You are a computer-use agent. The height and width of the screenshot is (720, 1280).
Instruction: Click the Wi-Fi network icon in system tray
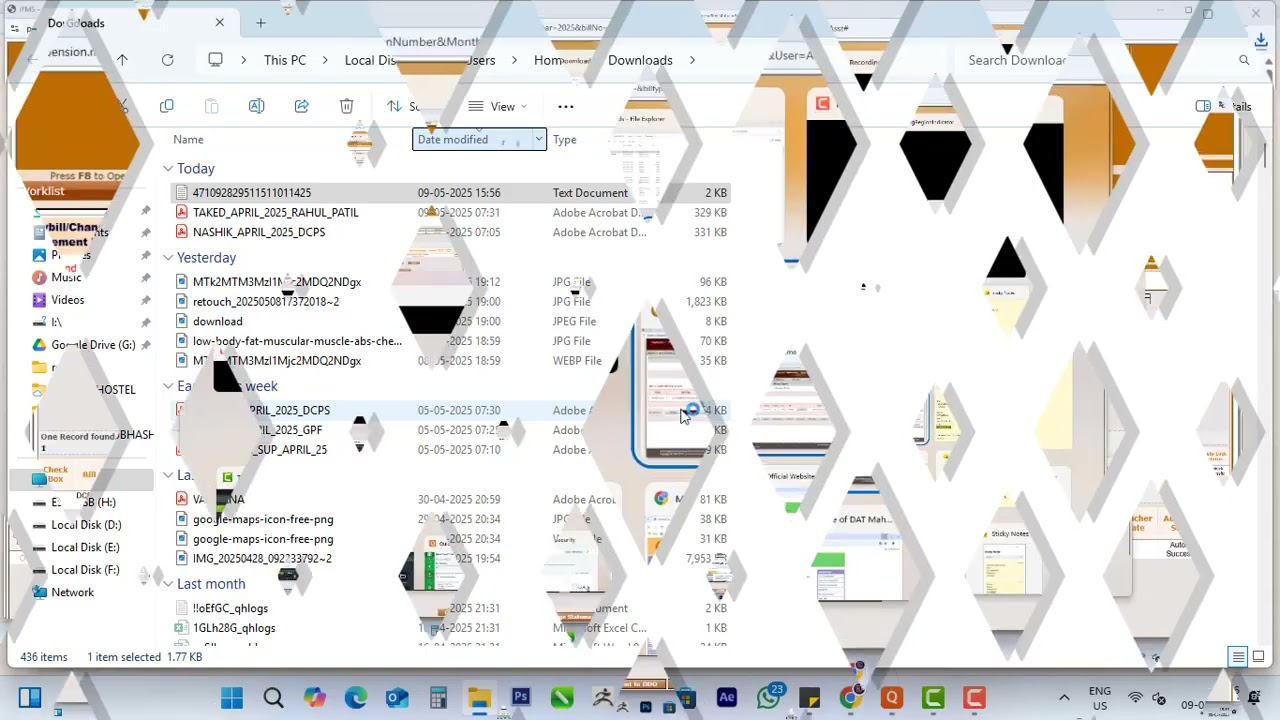coord(1135,698)
